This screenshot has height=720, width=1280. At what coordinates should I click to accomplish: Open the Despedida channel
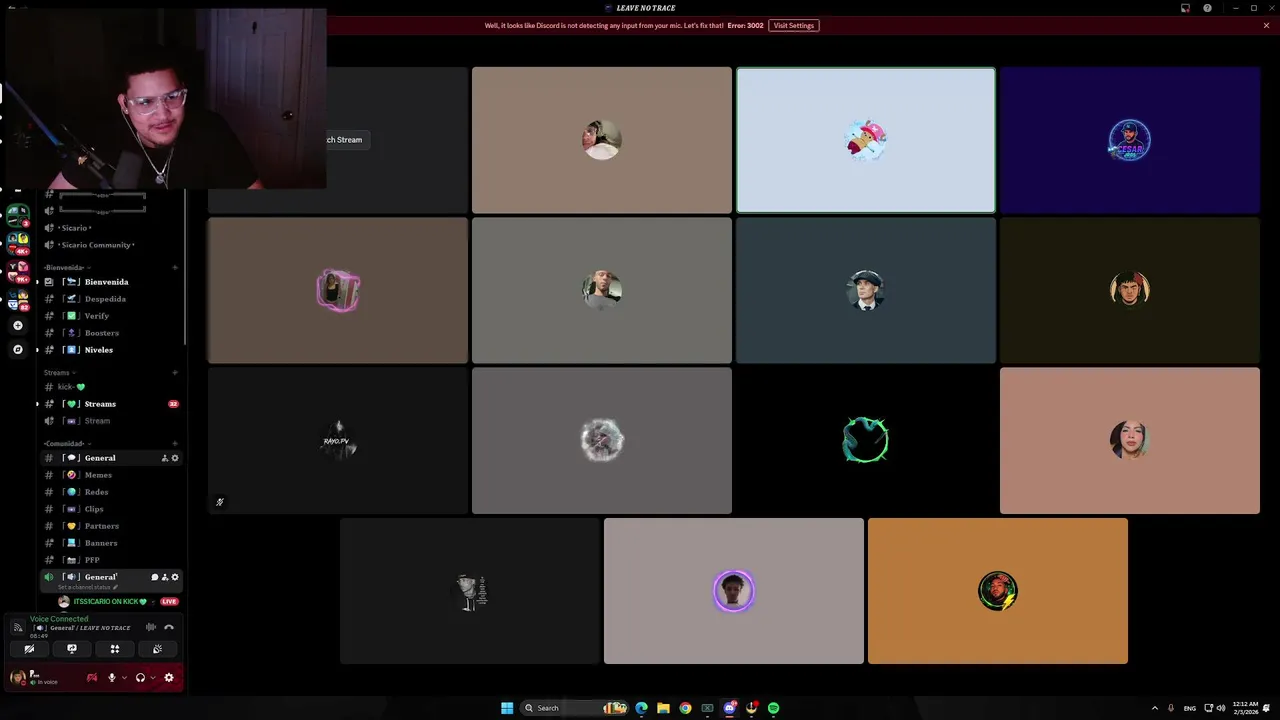(111, 299)
